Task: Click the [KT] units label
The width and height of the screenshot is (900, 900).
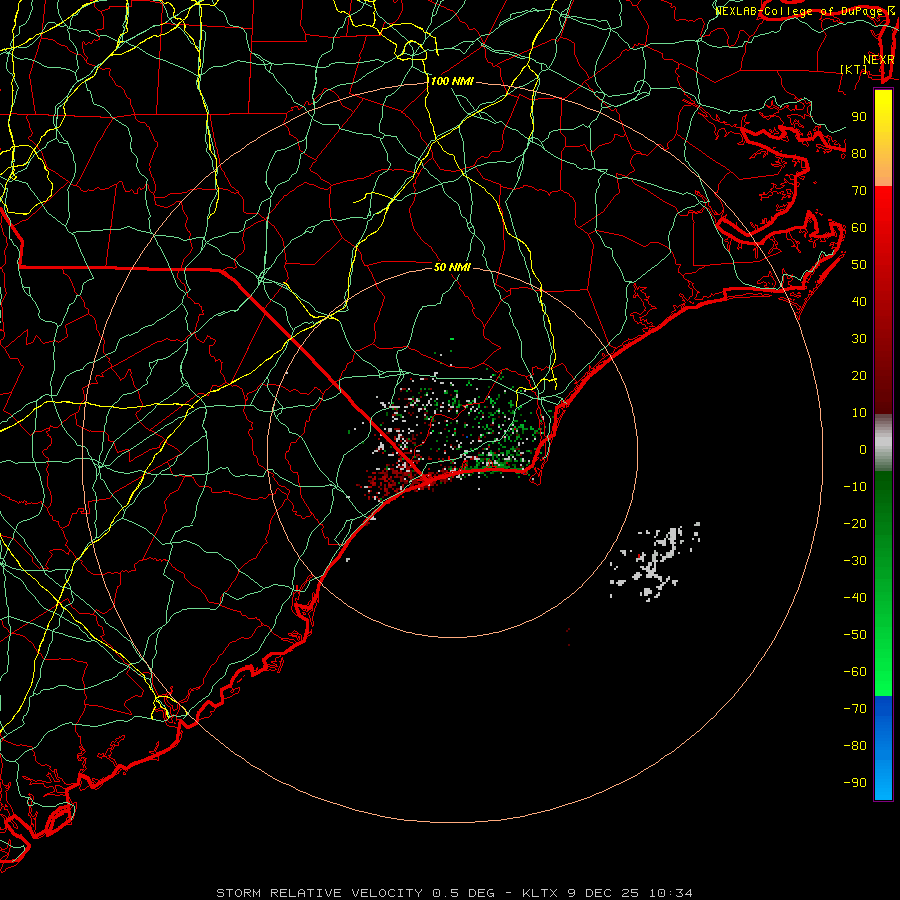Action: pos(854,70)
